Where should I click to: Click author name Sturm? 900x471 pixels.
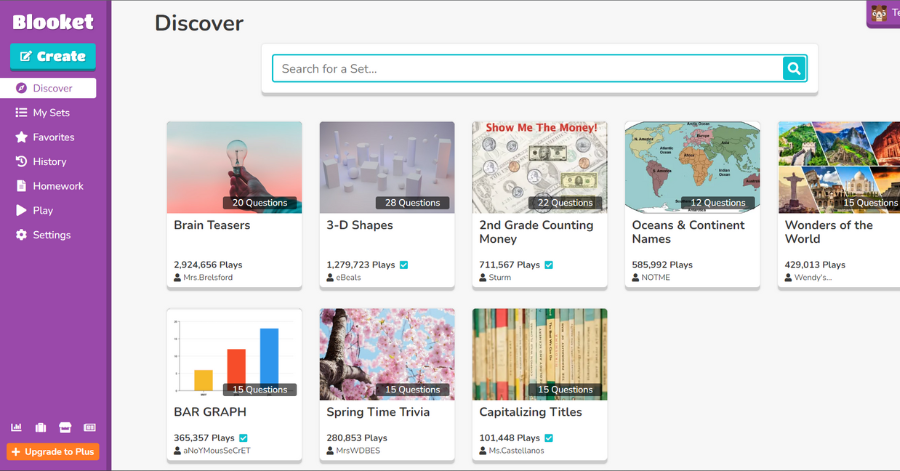click(x=499, y=278)
